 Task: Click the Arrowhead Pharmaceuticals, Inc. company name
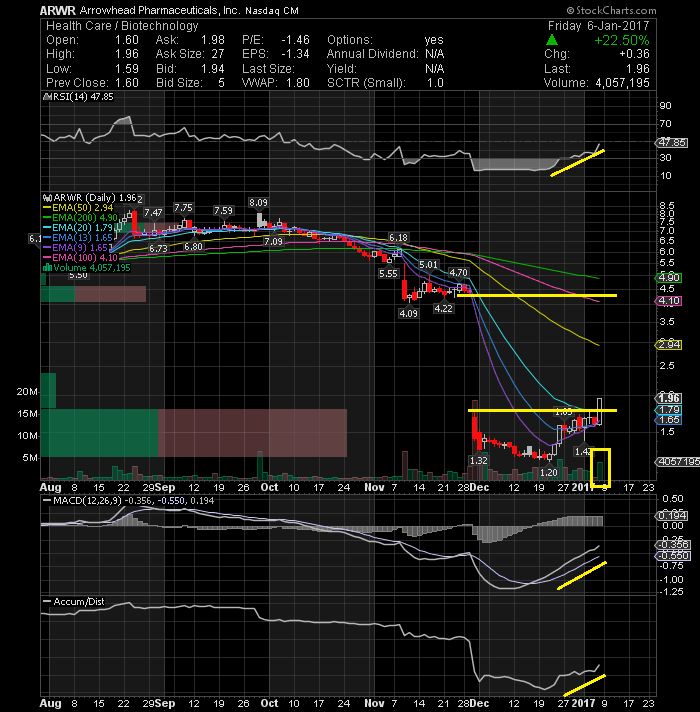[159, 10]
